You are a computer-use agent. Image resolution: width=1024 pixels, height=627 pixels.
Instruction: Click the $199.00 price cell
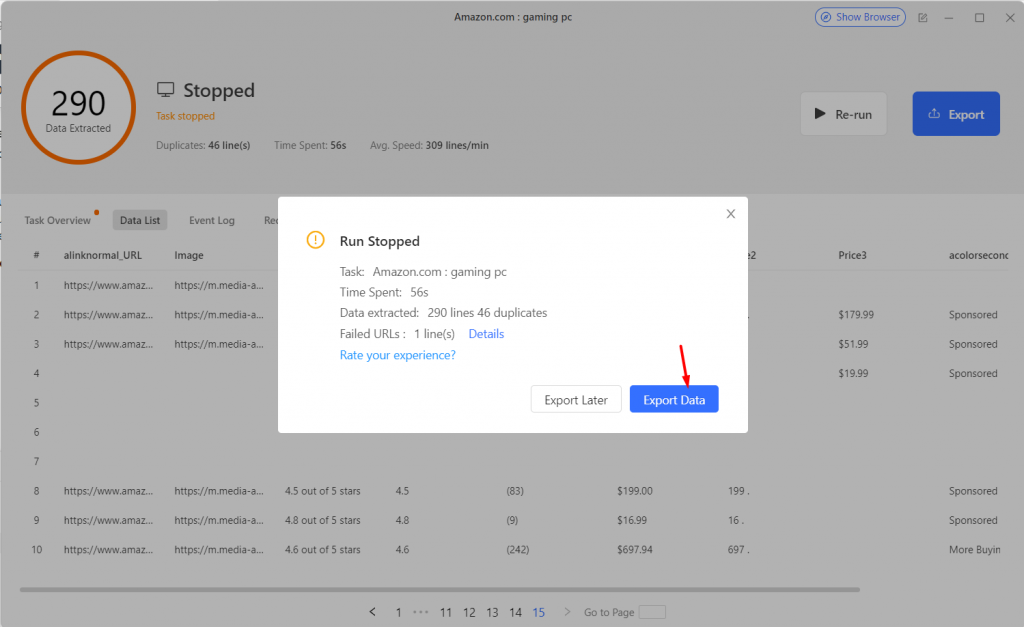[635, 491]
